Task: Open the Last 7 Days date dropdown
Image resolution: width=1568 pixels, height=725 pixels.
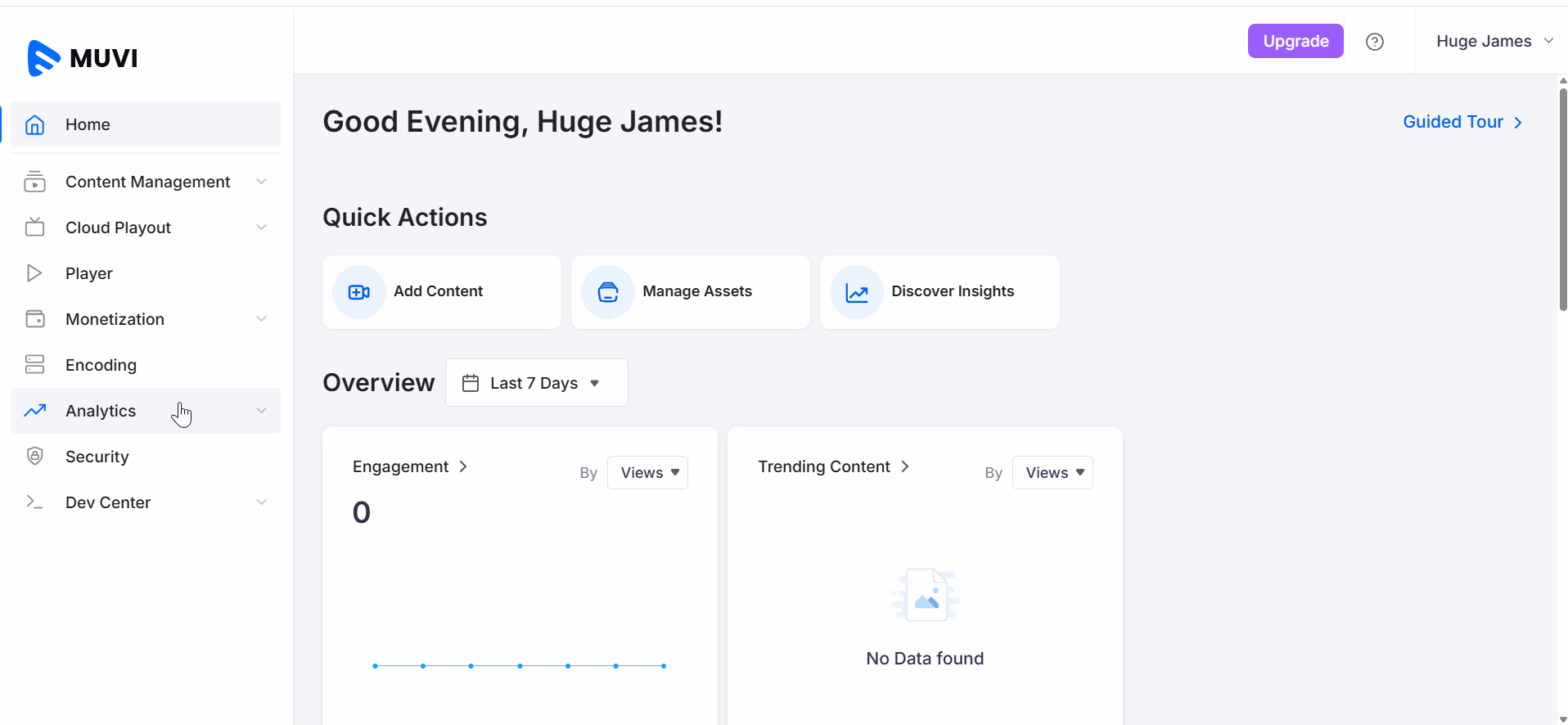Action: click(x=536, y=383)
